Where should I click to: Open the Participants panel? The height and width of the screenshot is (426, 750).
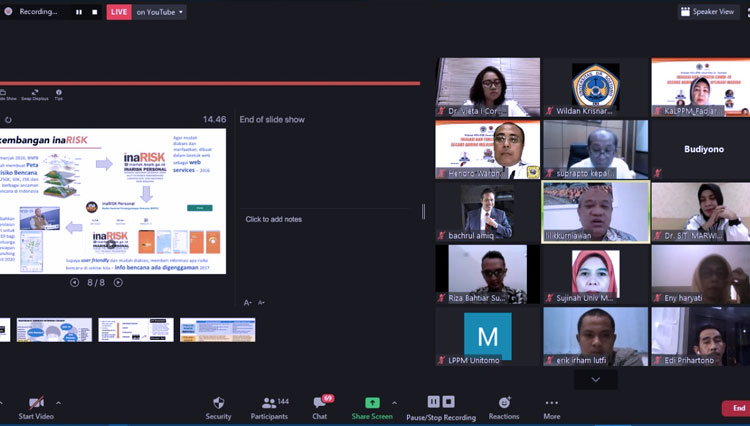(x=269, y=403)
